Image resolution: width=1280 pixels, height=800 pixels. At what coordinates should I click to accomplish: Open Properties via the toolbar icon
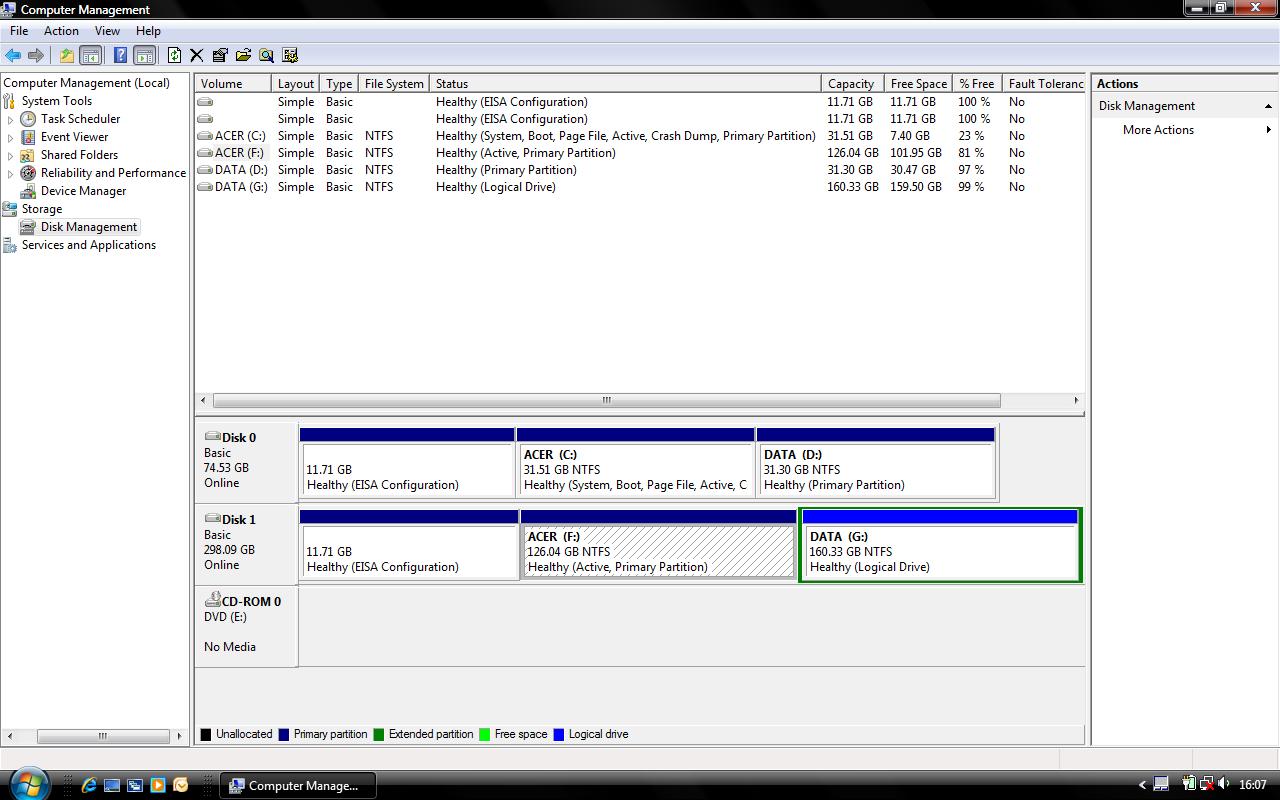coord(220,56)
